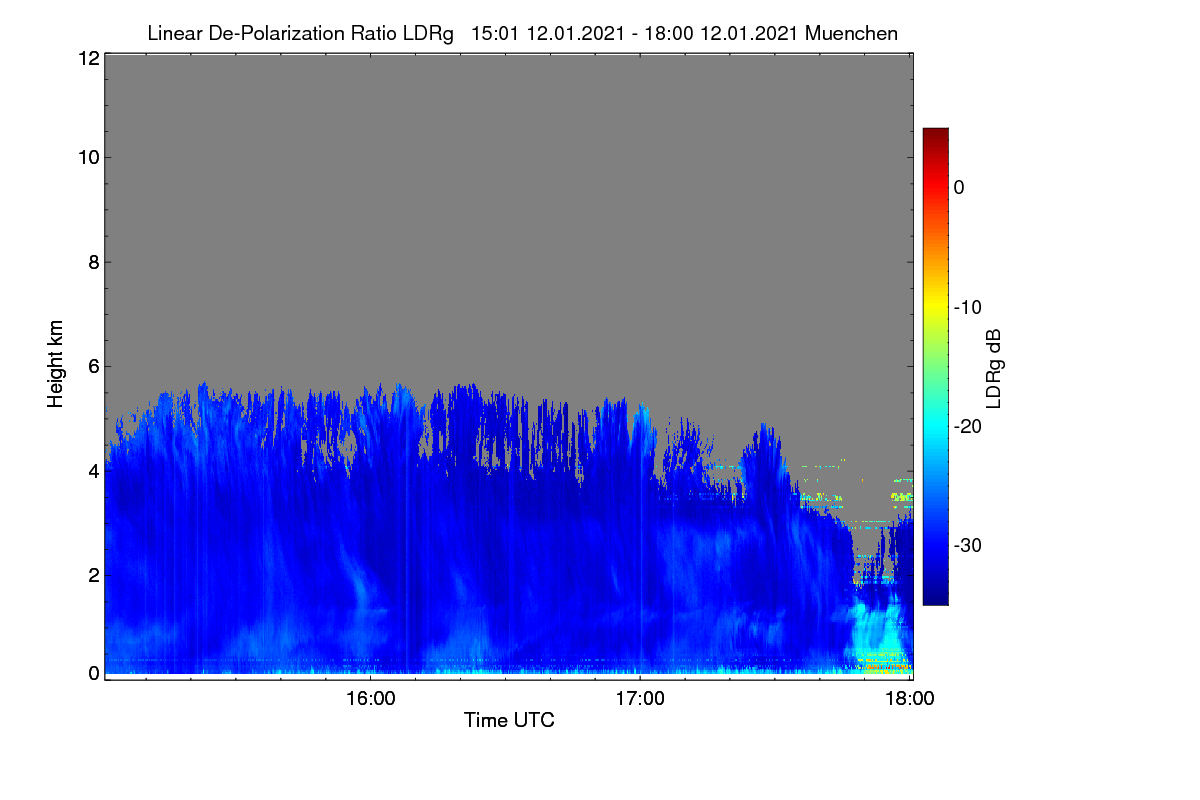This screenshot has width=1200, height=800.
Task: Click the plot title 'Linear De-Polarization Ratio LDRg'
Action: pos(300,33)
